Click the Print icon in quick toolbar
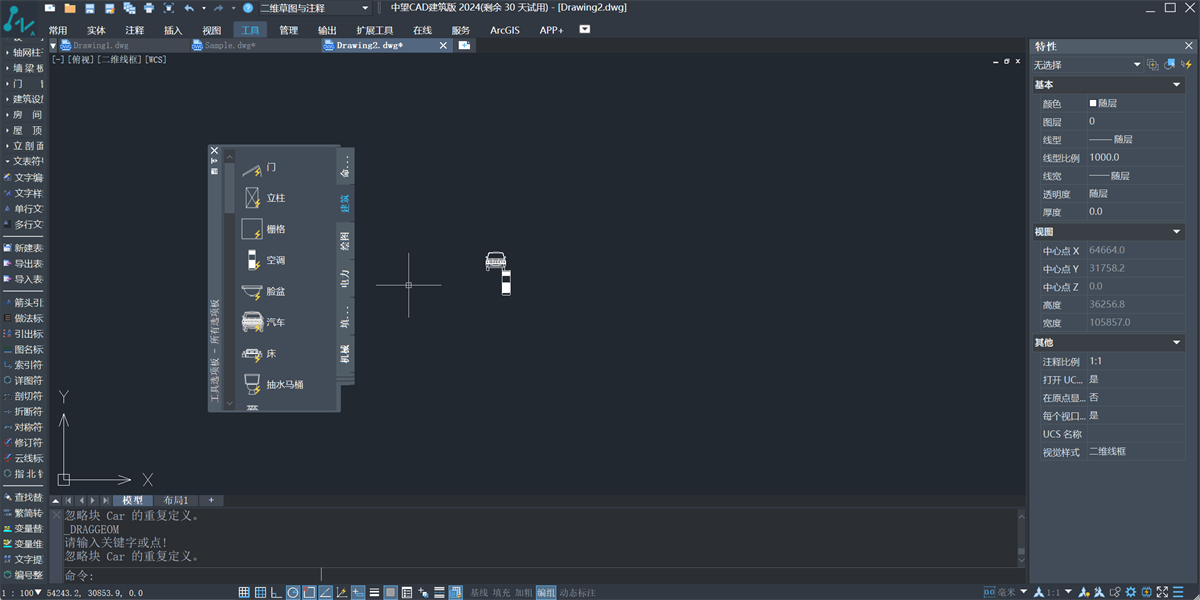This screenshot has height=600, width=1200. (x=149, y=8)
